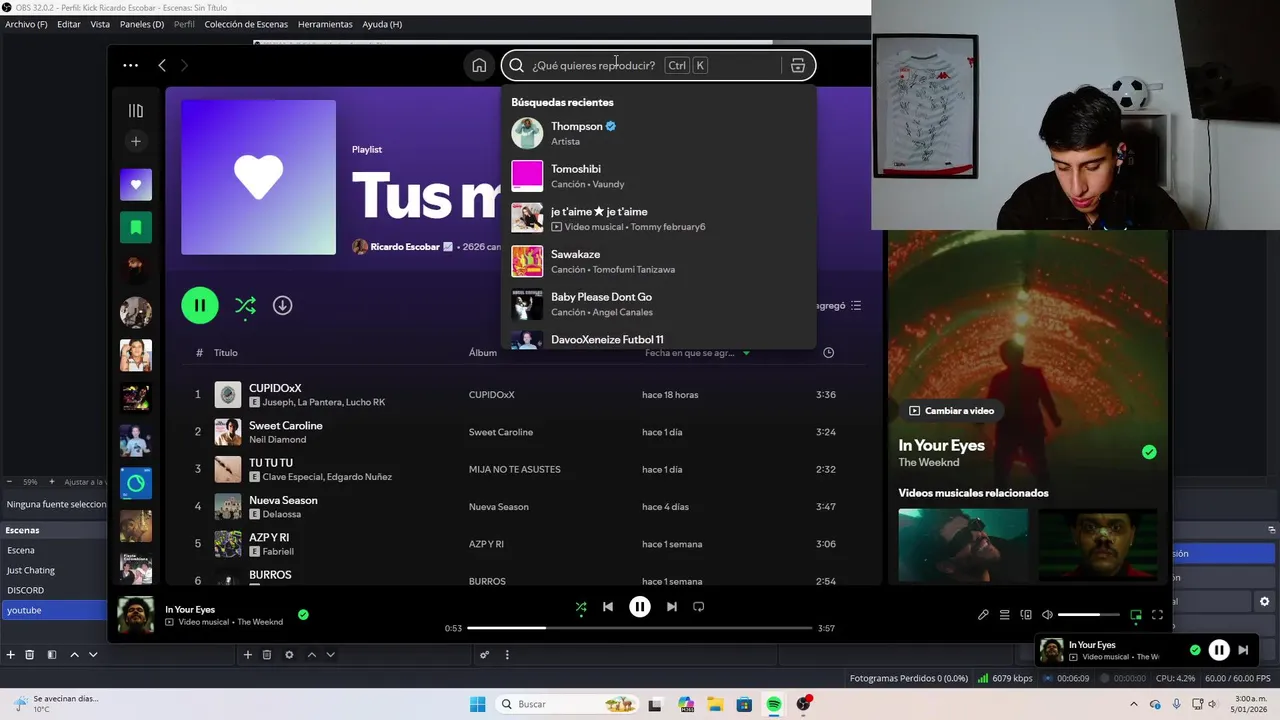Pause from mini player overlay
The width and height of the screenshot is (1280, 720).
[x=1219, y=650]
